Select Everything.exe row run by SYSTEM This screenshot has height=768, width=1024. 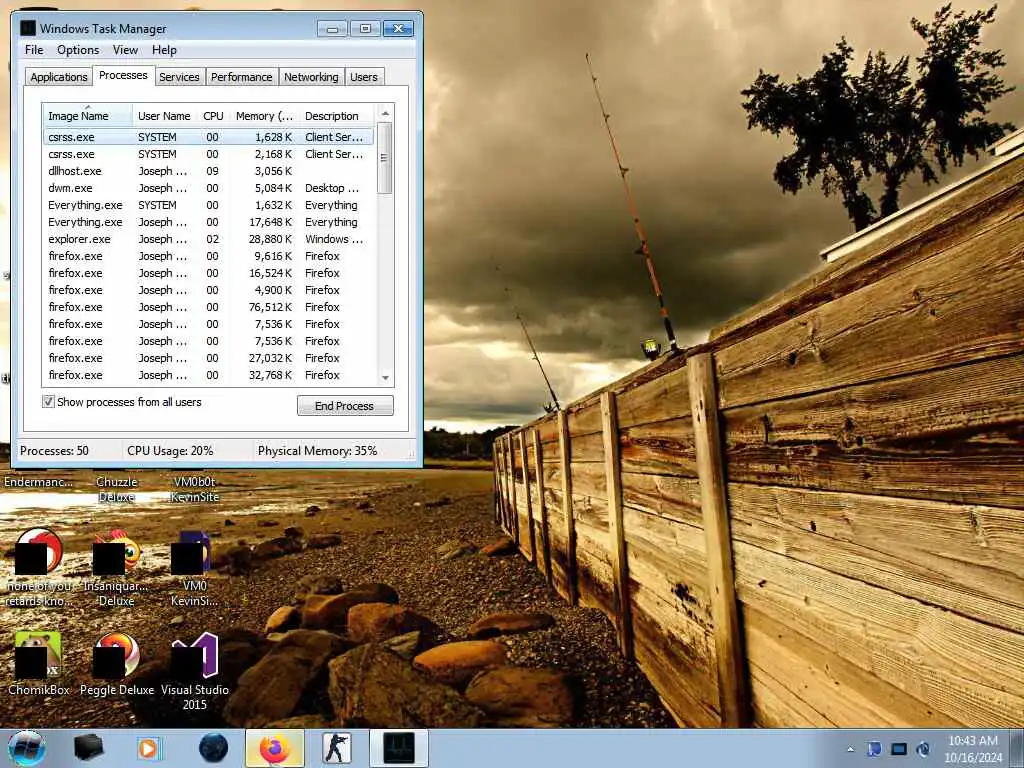pos(209,205)
